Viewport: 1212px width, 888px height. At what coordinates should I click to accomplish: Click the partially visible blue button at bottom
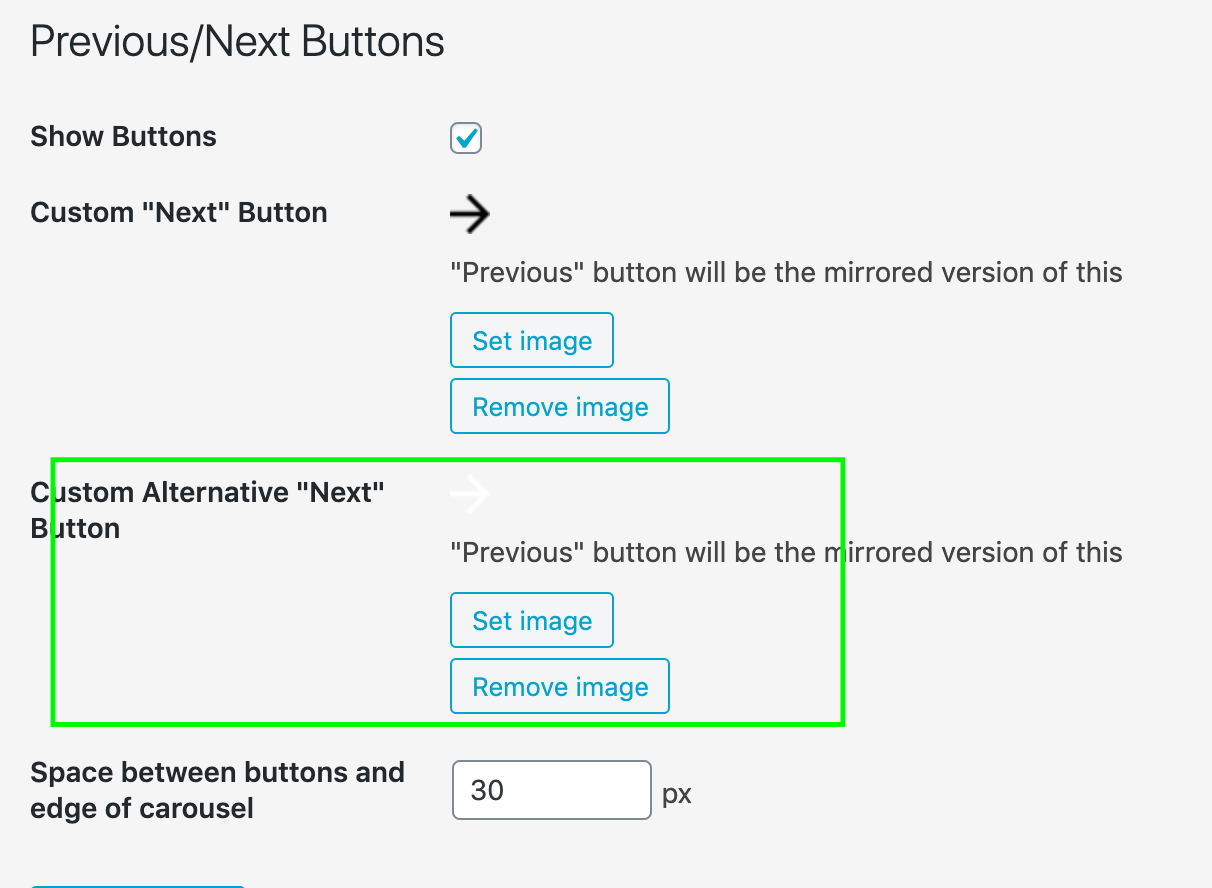tap(137, 885)
